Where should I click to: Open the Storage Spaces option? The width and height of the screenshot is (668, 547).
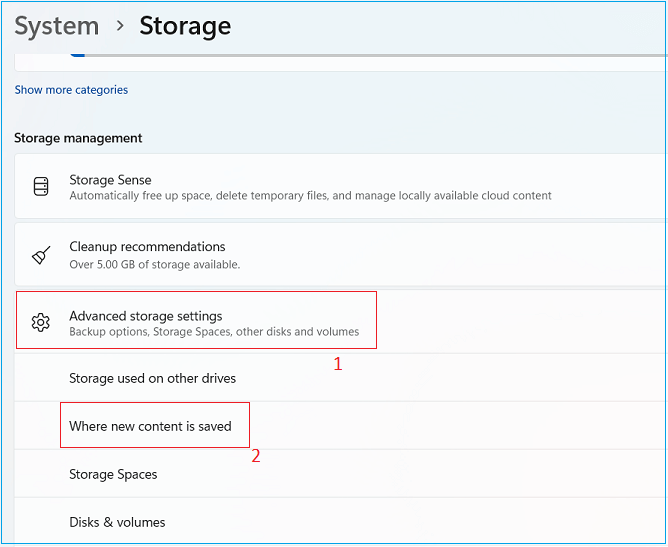(113, 474)
